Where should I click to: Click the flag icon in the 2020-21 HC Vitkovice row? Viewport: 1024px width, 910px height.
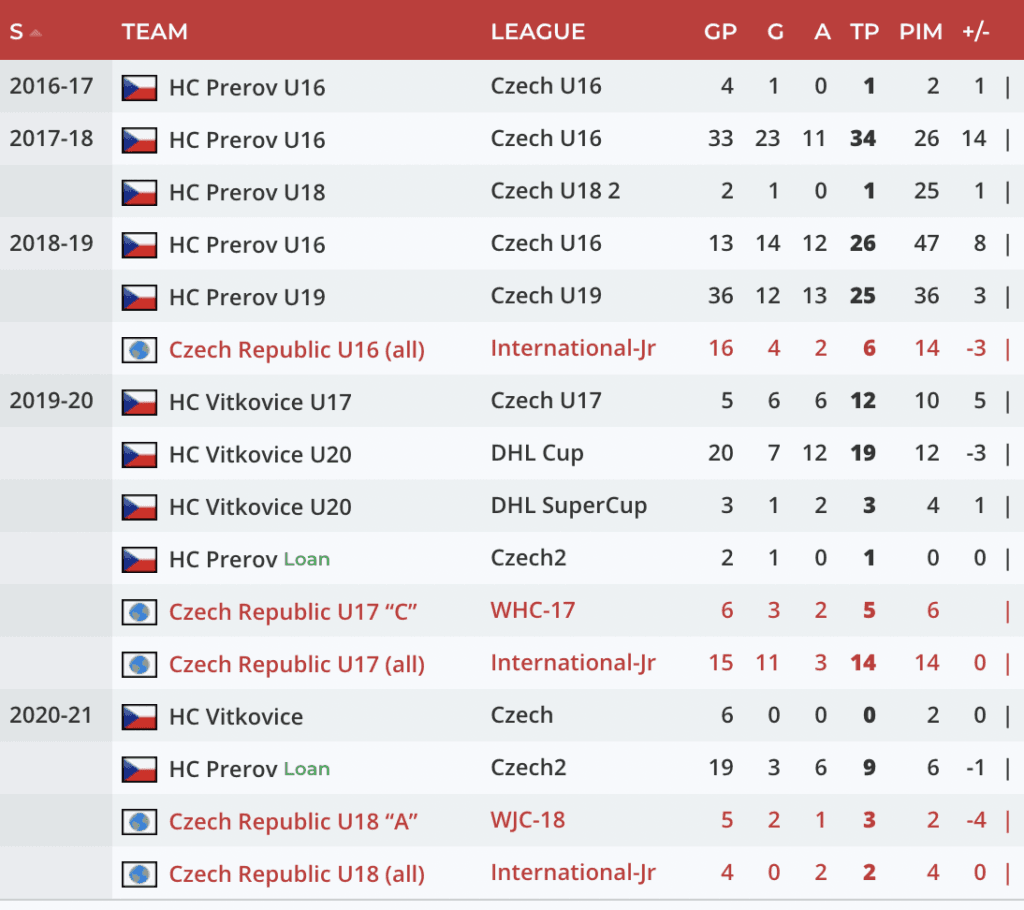[139, 716]
